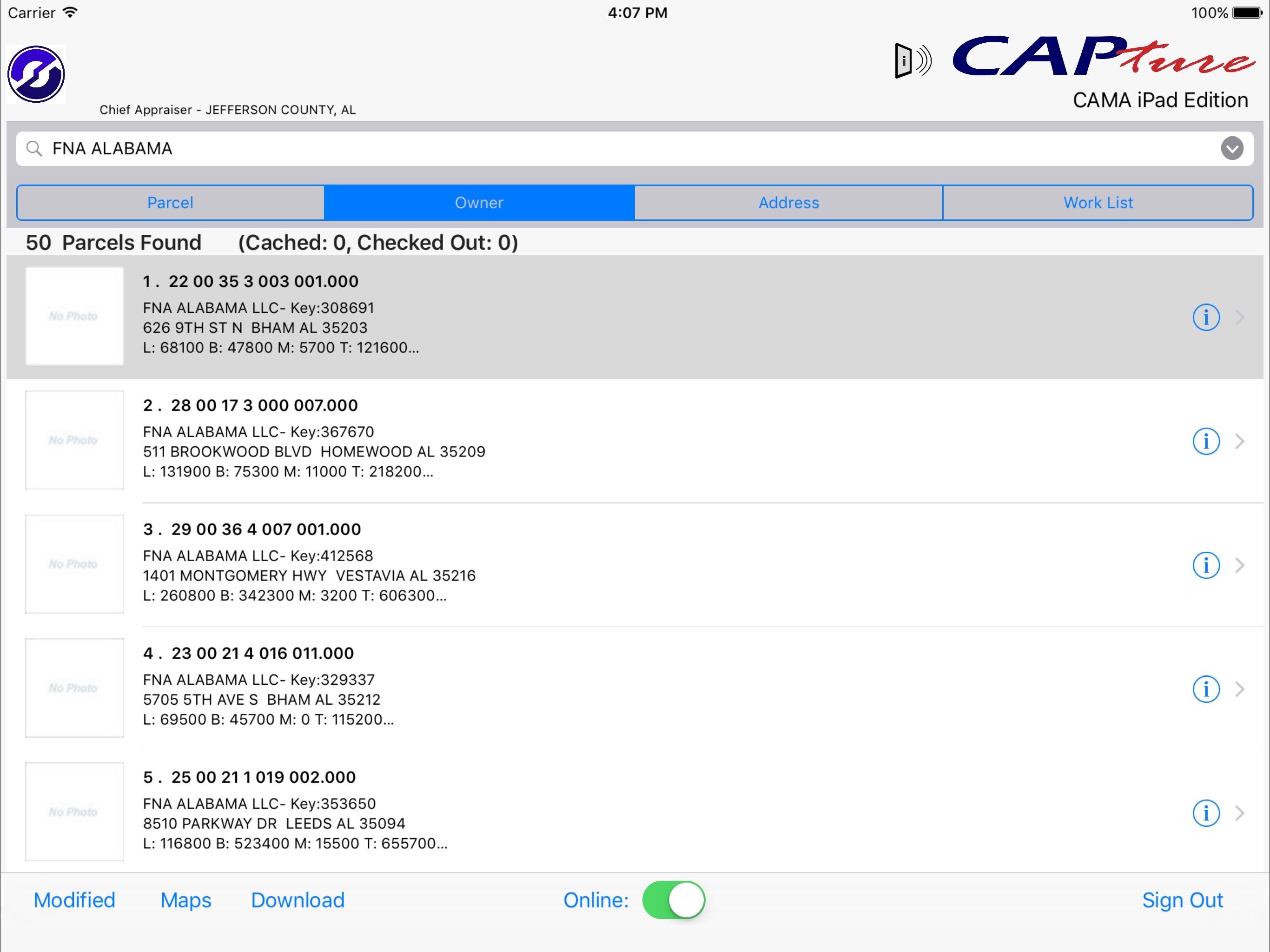Open the 8510 PARKWAY DR parcel chevron
Viewport: 1270px width, 952px height.
(1240, 813)
